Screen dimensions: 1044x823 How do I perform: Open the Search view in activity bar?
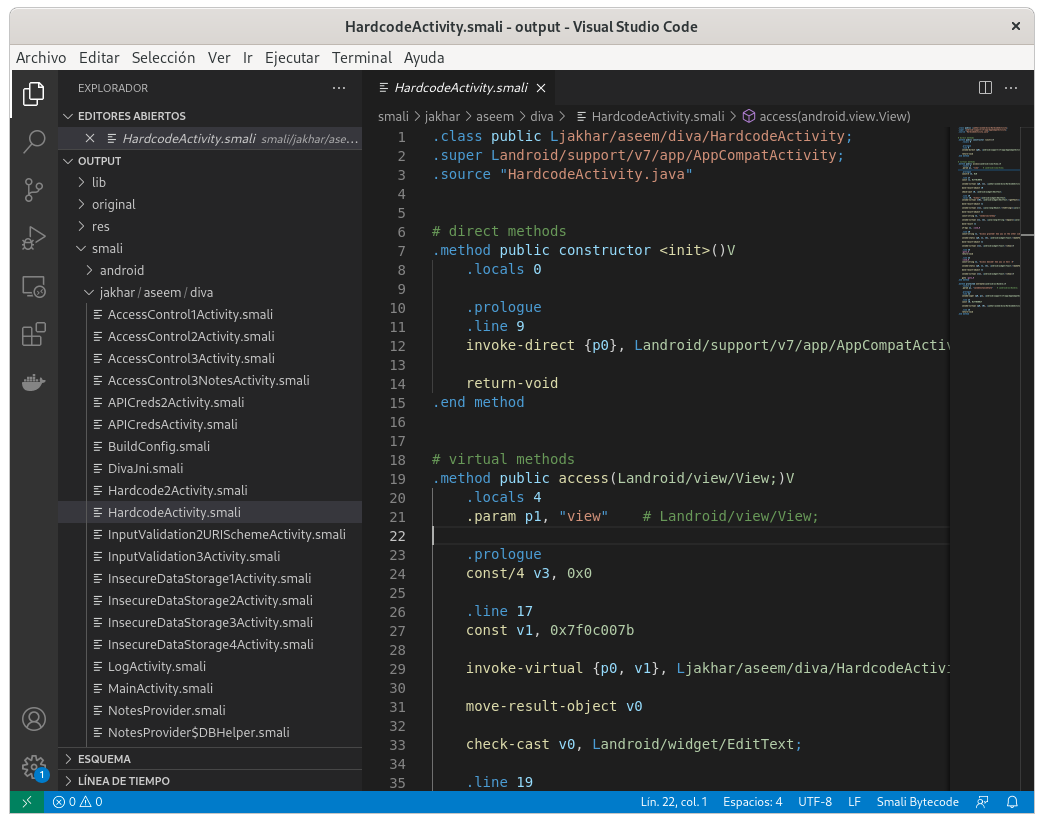(x=34, y=141)
